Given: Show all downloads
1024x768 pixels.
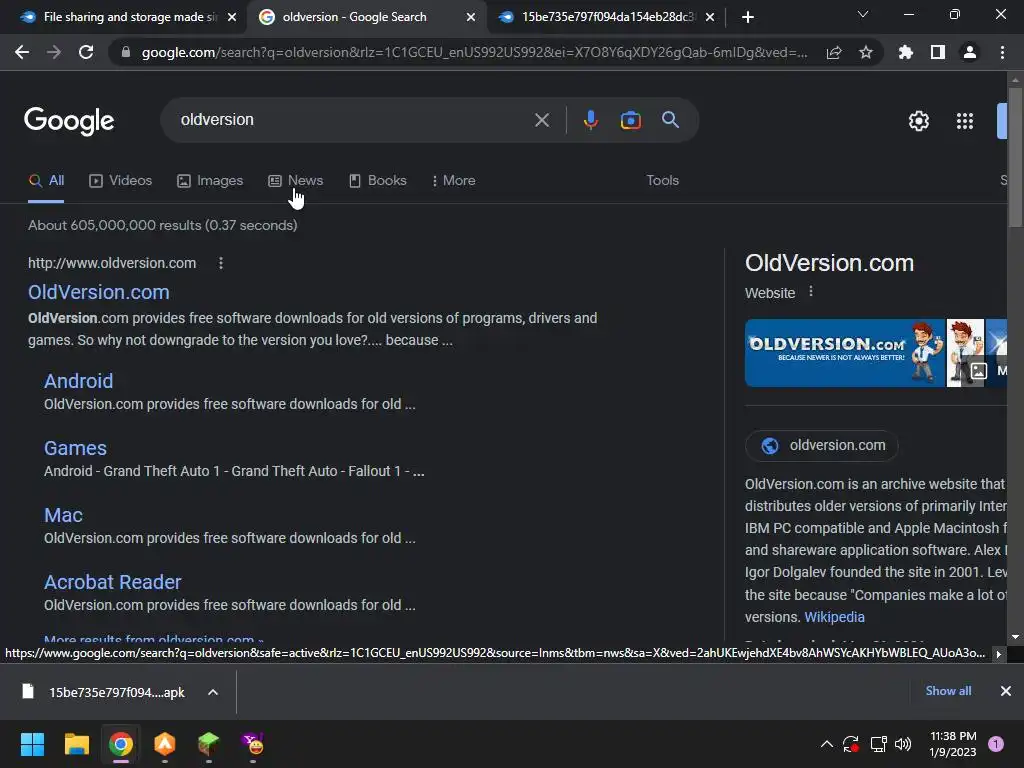Looking at the screenshot, I should (x=948, y=692).
